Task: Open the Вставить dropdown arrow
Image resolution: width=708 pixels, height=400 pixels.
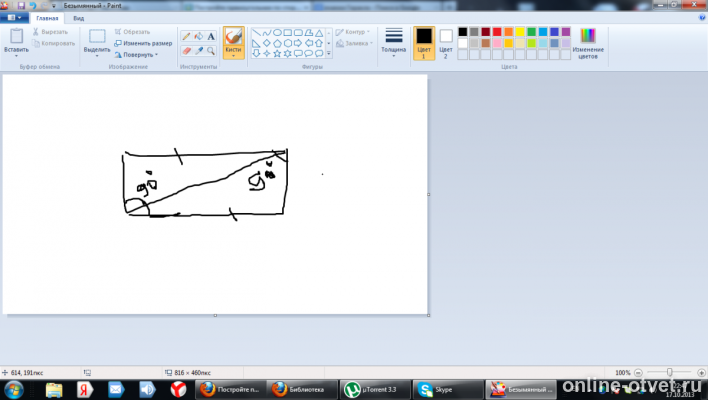Action: coord(16,56)
